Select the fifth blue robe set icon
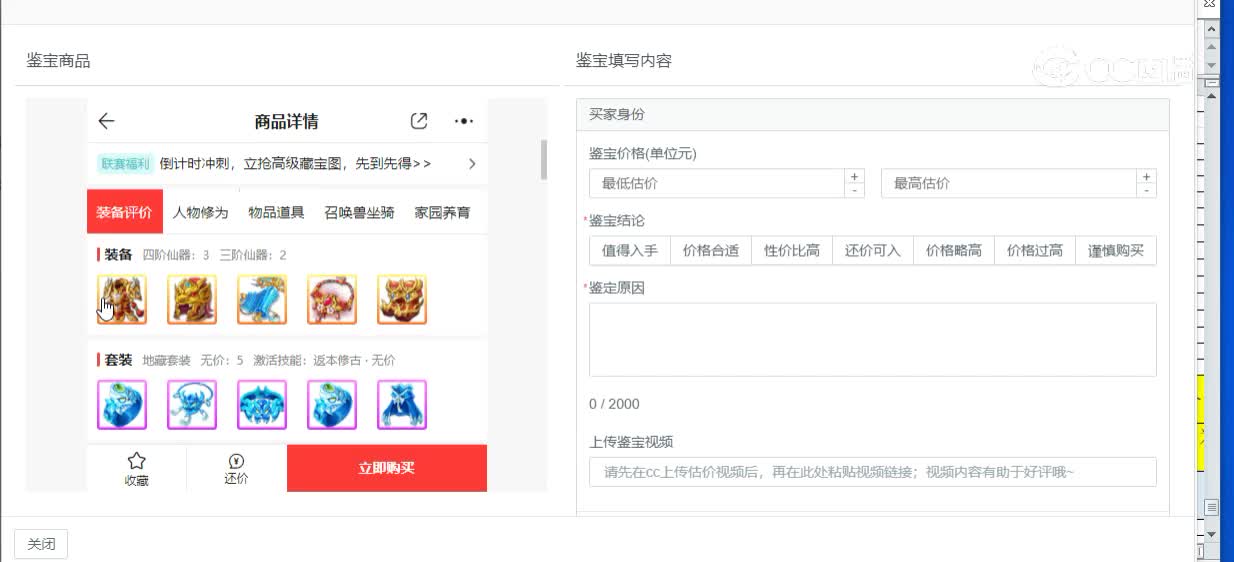The width and height of the screenshot is (1234, 562). pos(402,405)
